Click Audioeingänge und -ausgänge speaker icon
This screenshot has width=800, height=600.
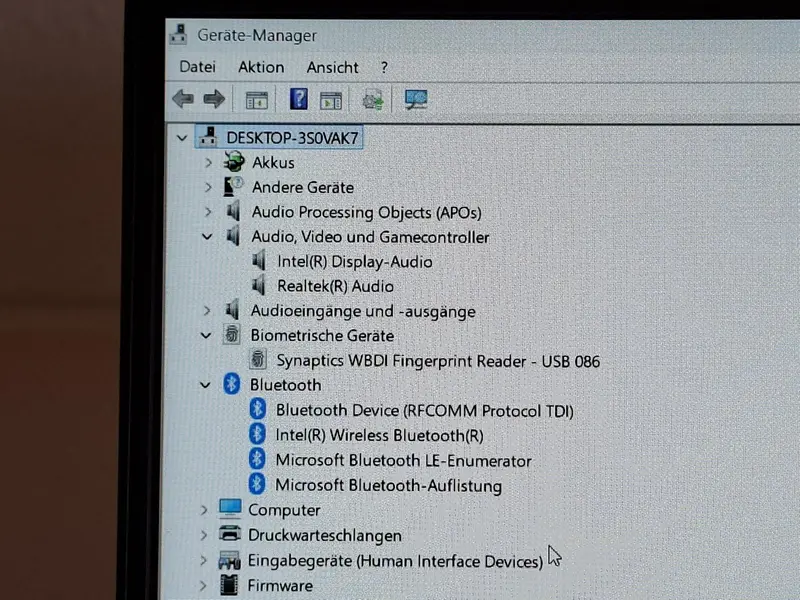point(232,310)
